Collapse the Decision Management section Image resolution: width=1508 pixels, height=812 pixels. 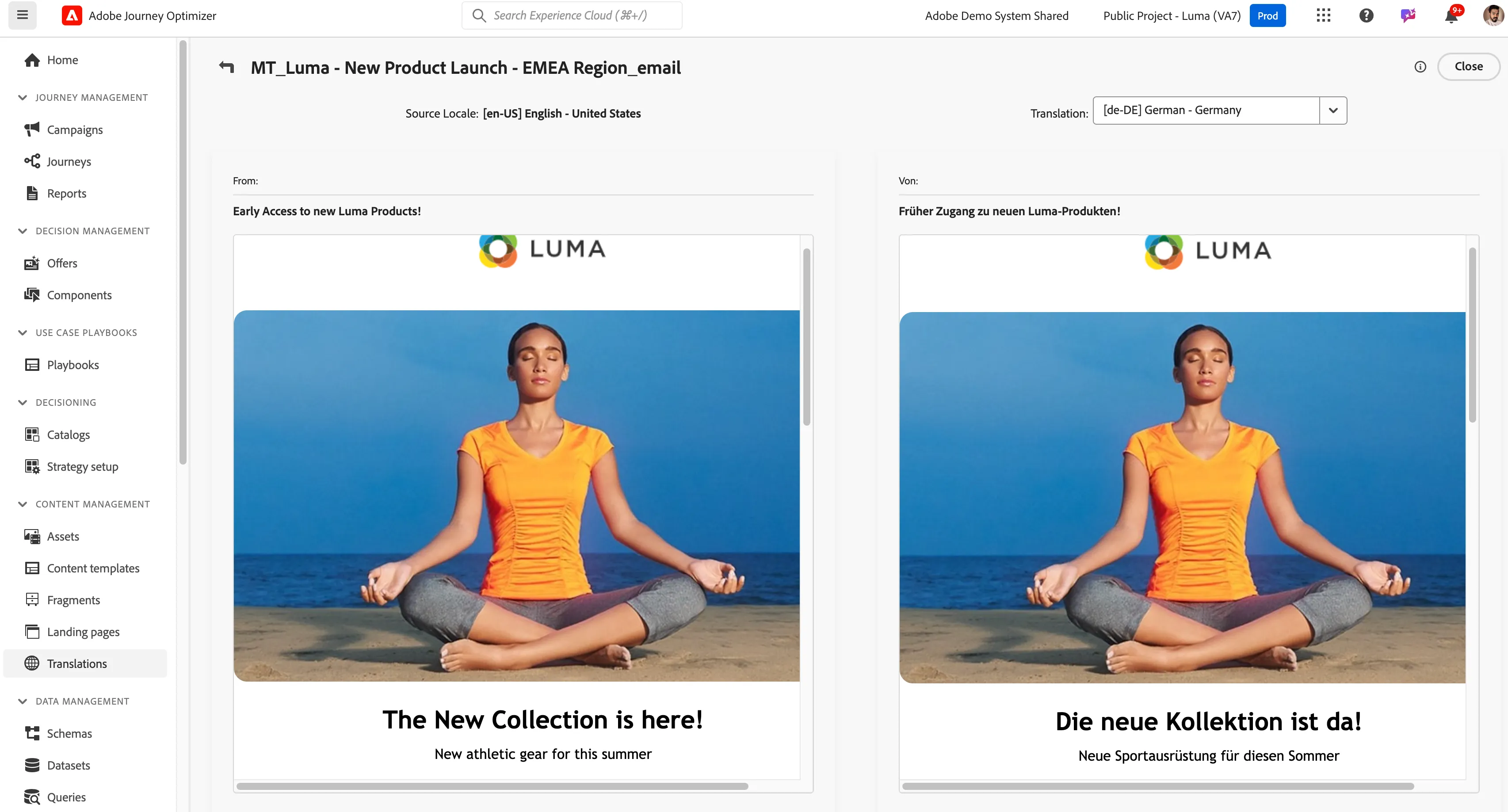23,231
